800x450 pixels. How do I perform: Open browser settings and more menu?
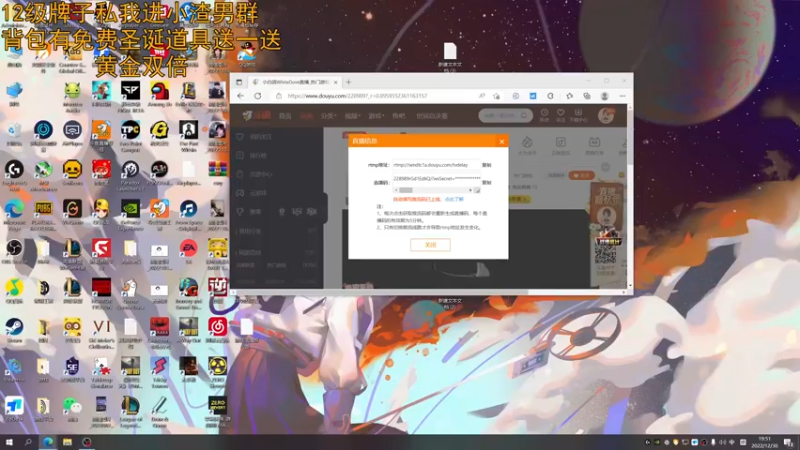point(622,96)
